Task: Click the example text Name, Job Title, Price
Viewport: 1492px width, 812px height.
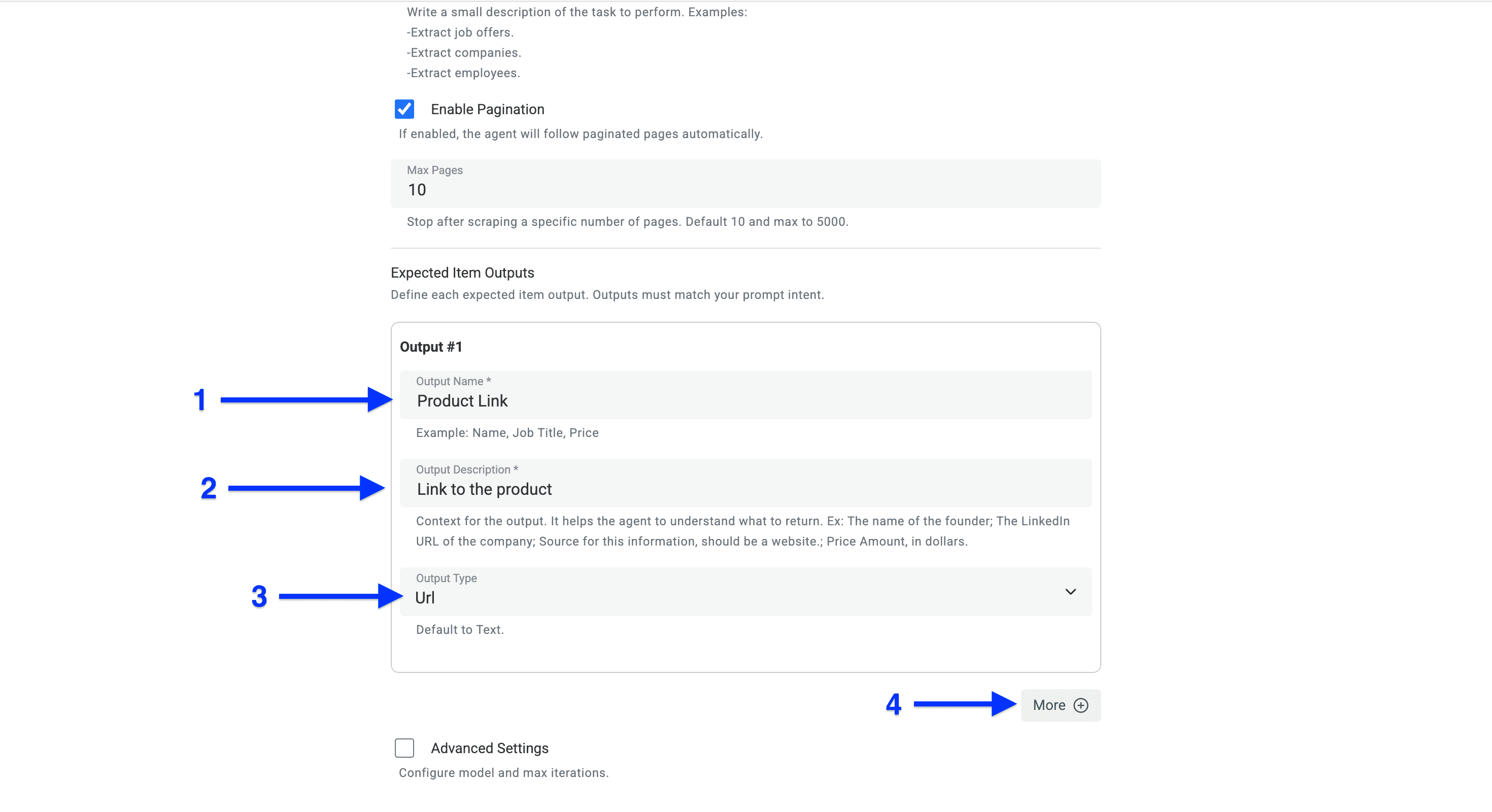Action: [506, 432]
